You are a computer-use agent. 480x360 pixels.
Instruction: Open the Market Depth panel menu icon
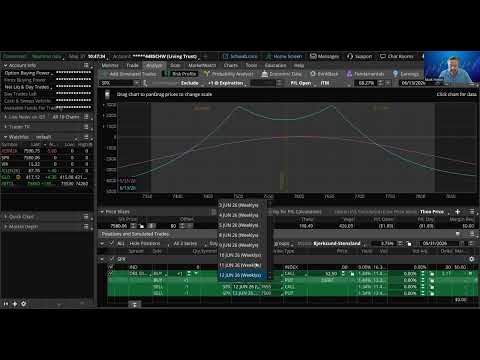86,227
